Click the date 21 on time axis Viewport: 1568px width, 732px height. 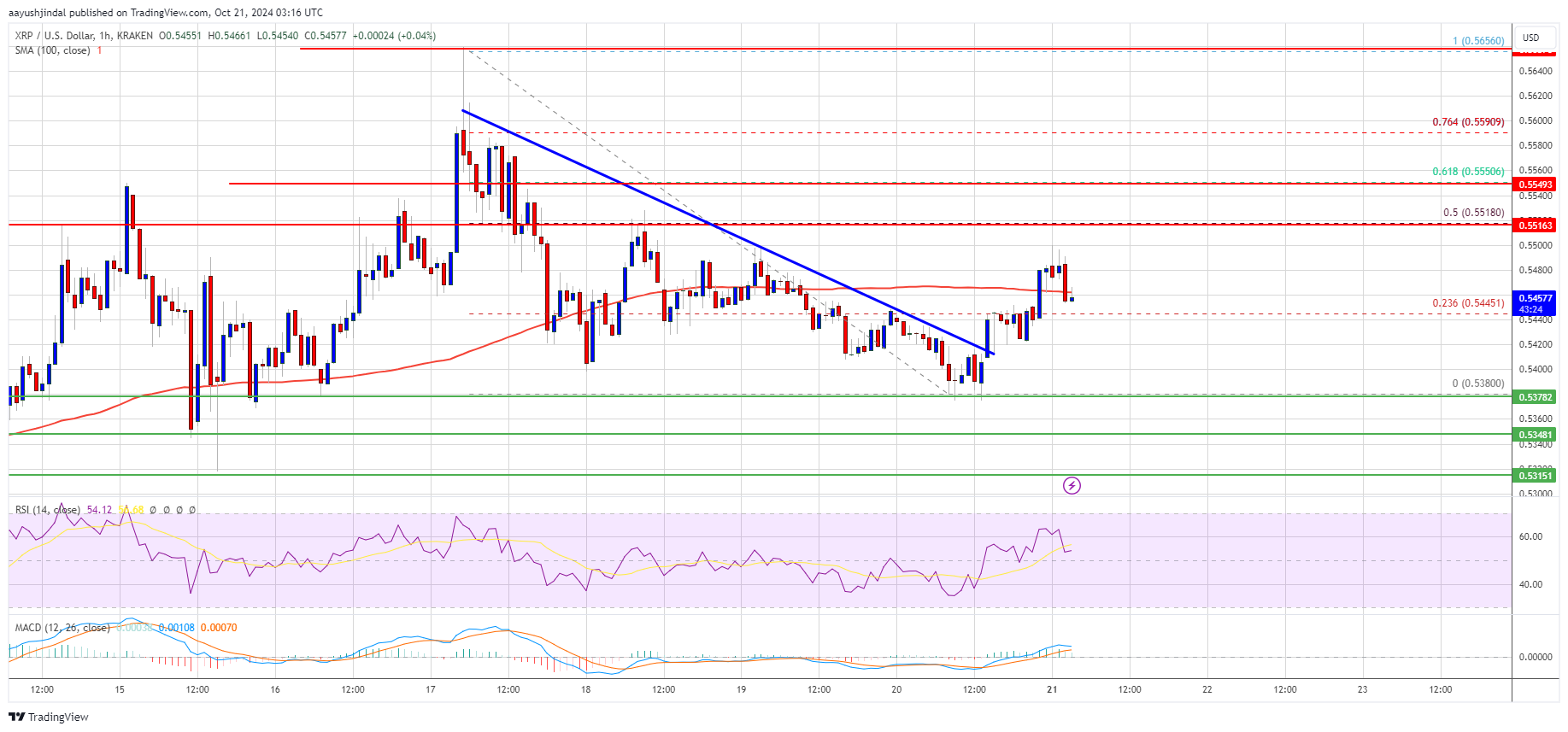[1052, 689]
